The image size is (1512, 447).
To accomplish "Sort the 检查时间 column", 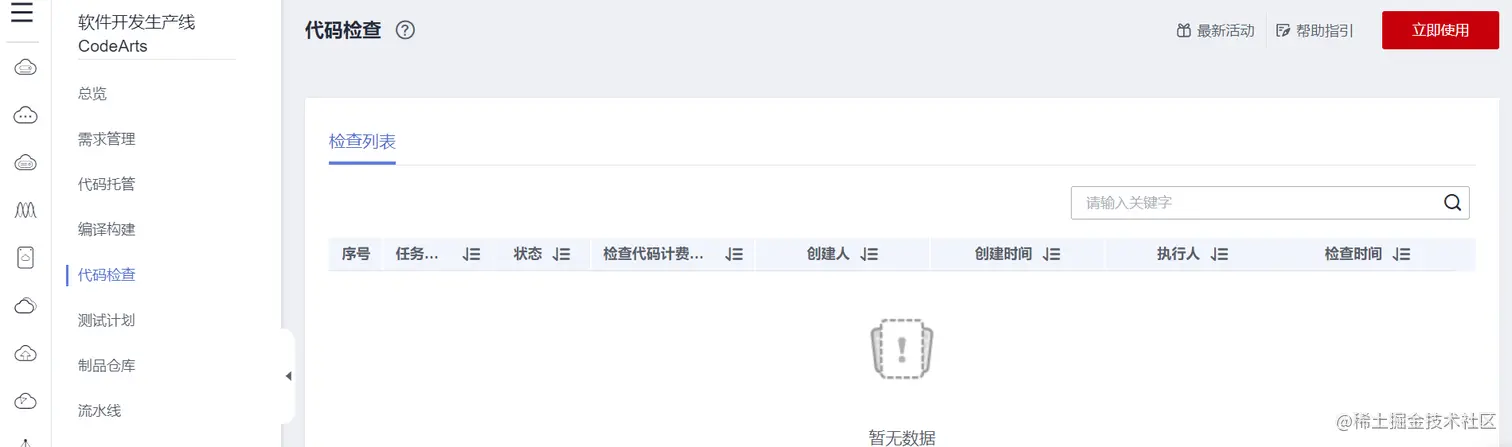I will click(x=1401, y=255).
